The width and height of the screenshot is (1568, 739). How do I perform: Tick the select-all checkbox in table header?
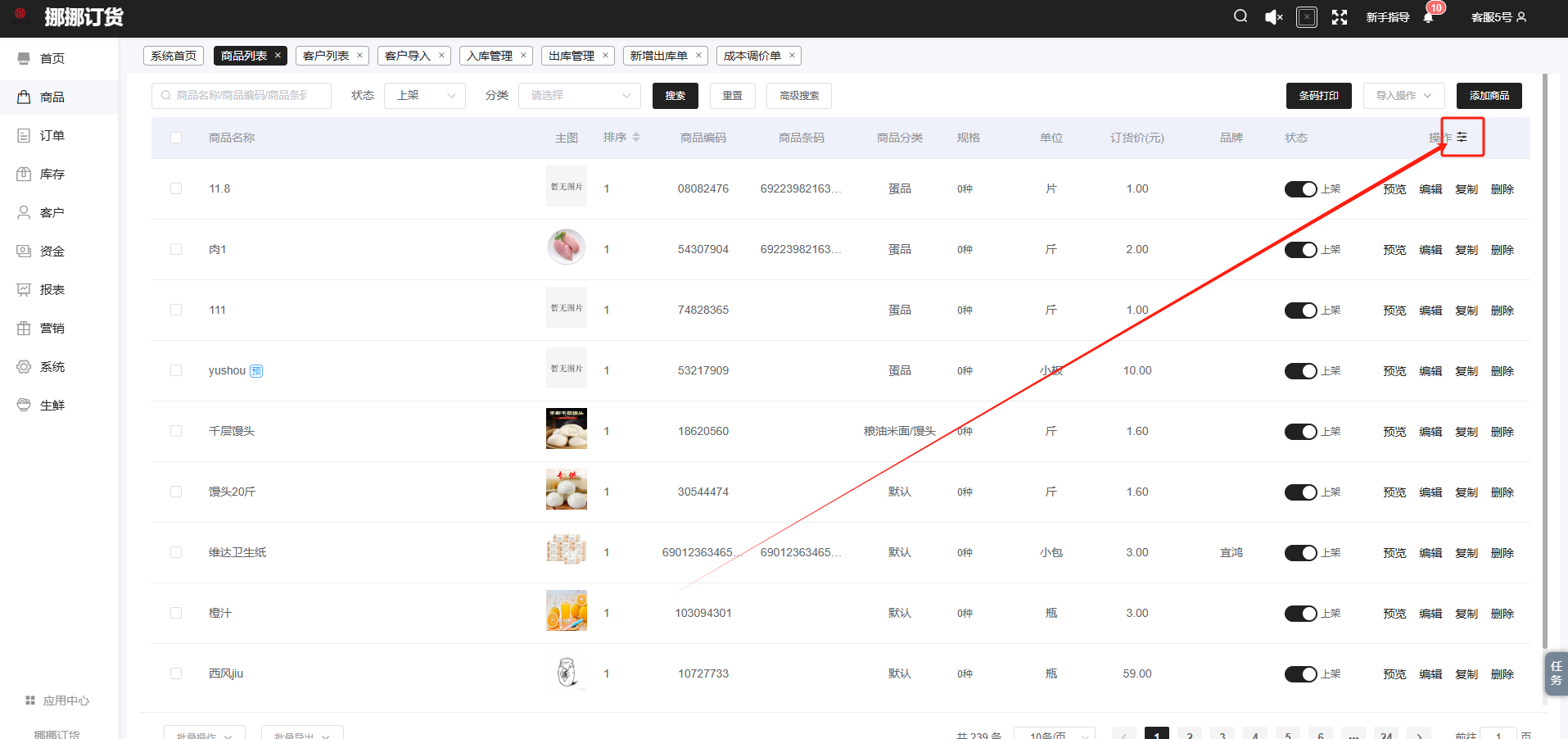click(x=176, y=138)
